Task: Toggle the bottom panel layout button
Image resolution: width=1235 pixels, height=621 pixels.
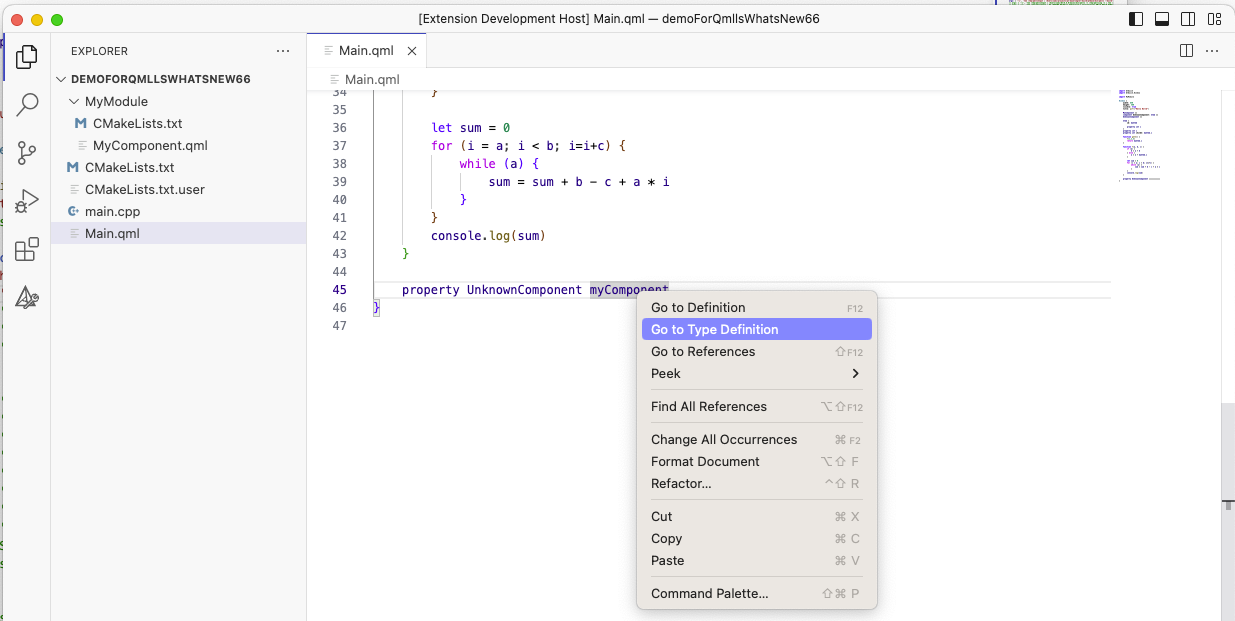Action: coord(1162,19)
